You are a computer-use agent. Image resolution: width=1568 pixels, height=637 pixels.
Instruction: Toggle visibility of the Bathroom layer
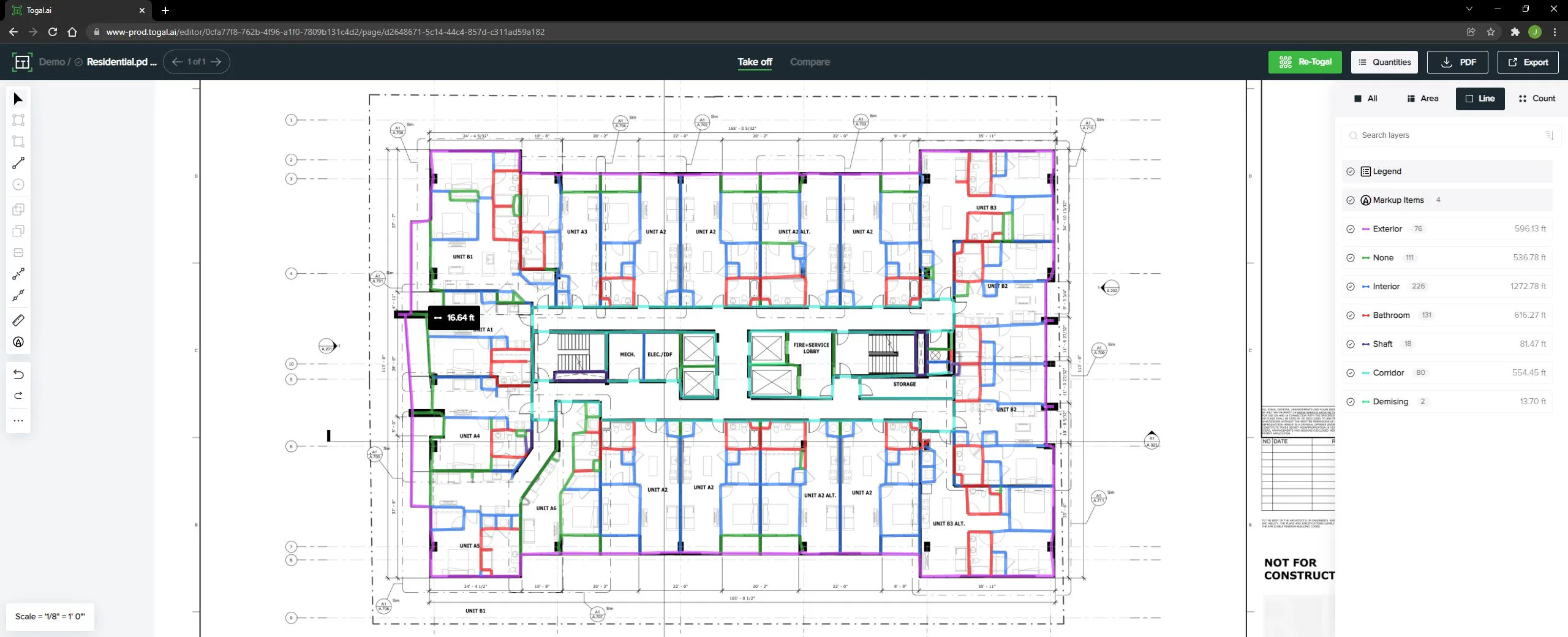click(x=1351, y=315)
